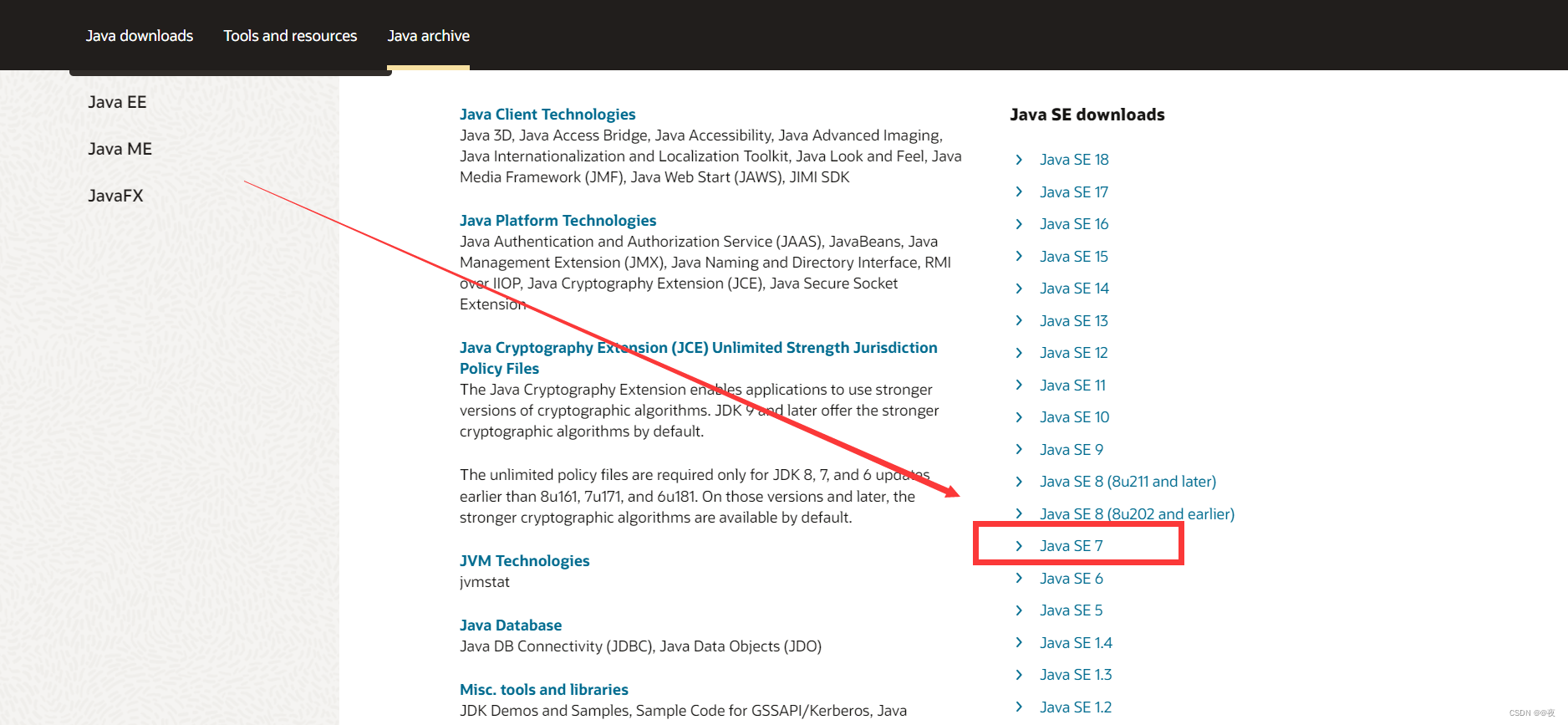Click chevron beside Java SE 10
This screenshot has height=725, width=1568.
(1019, 417)
